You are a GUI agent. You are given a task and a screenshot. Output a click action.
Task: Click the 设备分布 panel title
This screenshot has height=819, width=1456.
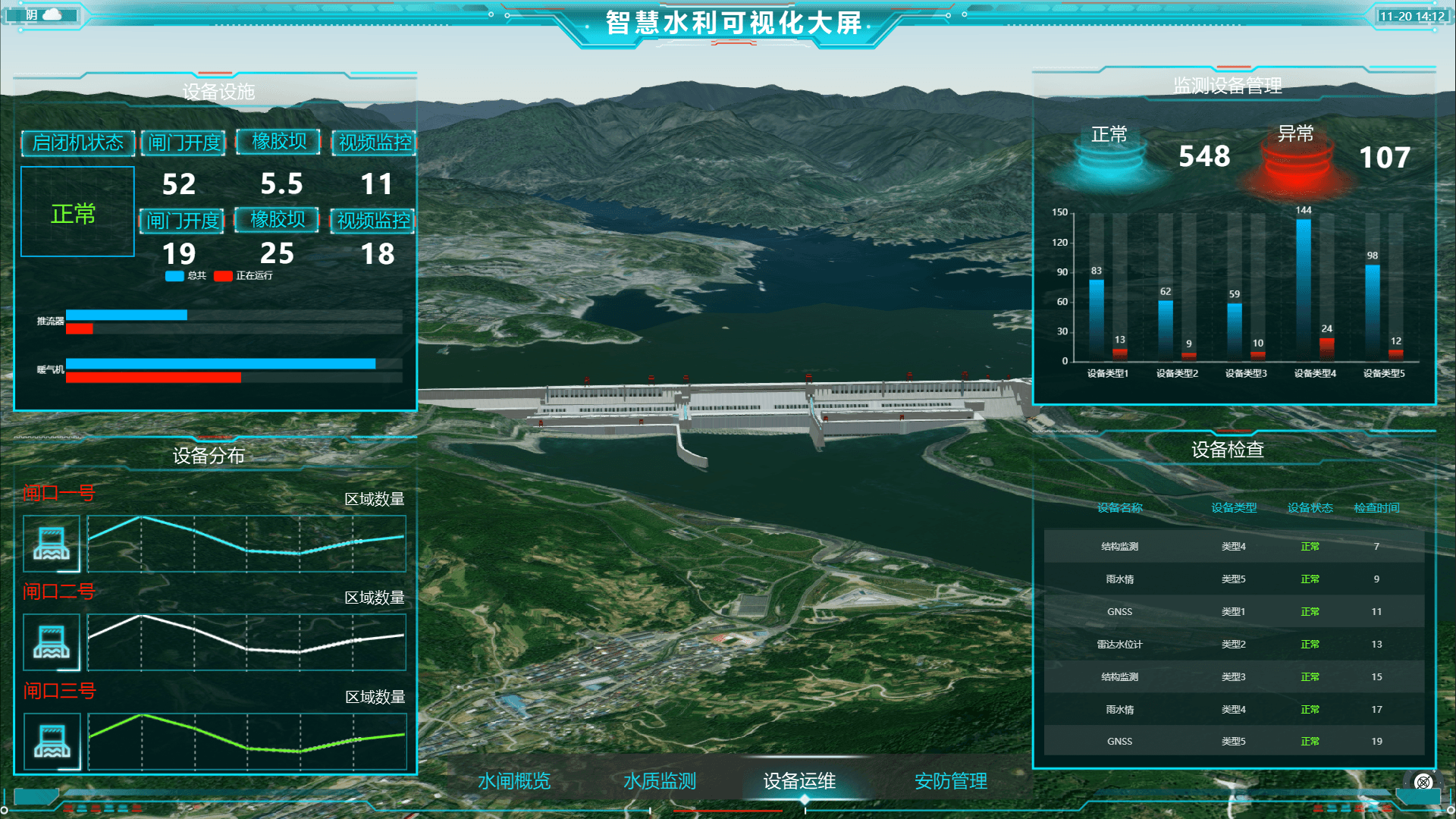[x=209, y=456]
